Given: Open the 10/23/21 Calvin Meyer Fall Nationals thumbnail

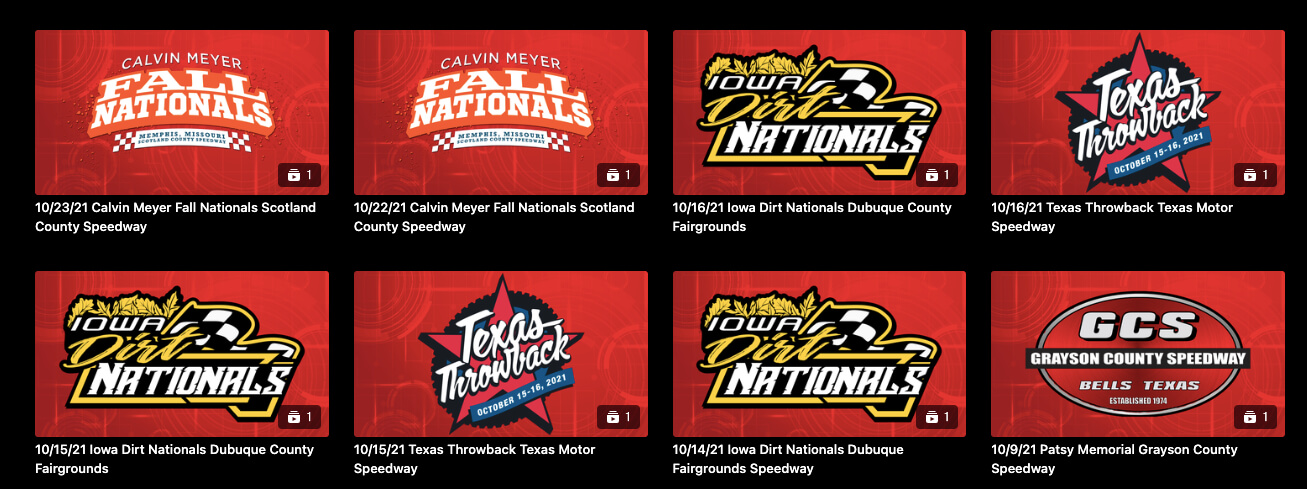Looking at the screenshot, I should tap(182, 112).
